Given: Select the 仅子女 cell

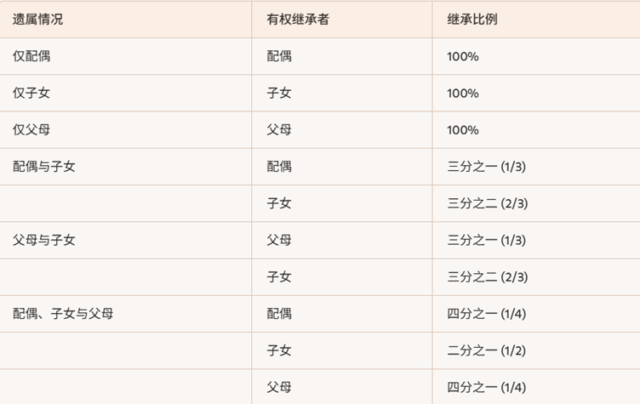Looking at the screenshot, I should point(31,93).
